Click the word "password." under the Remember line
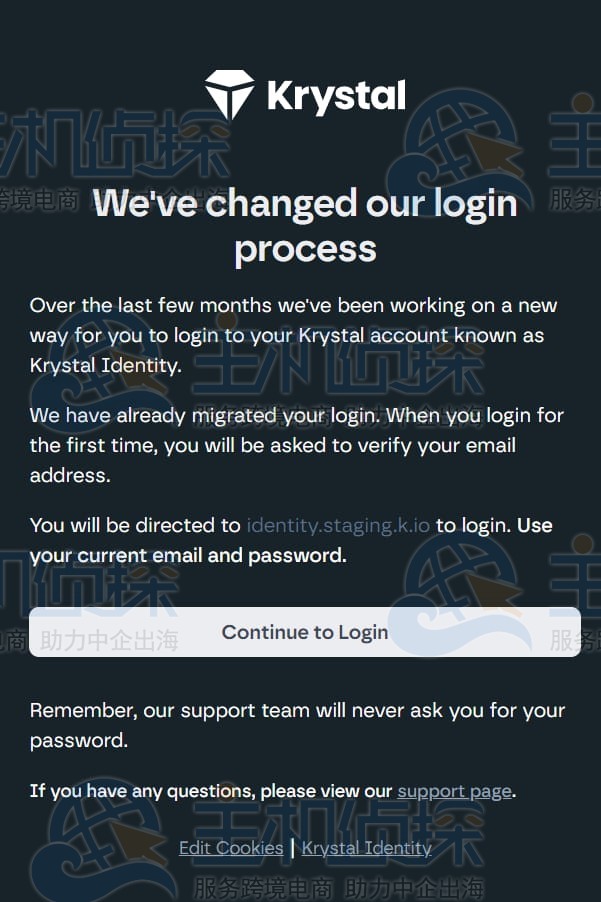Viewport: 601px width, 902px height. click(78, 741)
